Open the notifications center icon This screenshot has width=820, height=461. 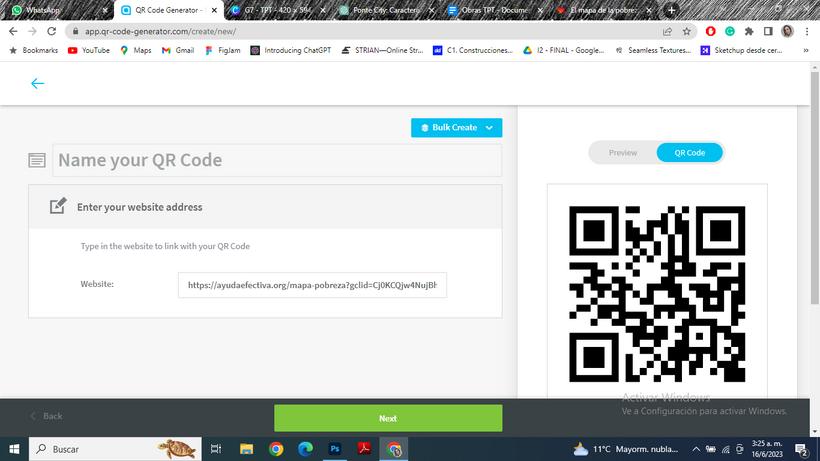point(801,449)
